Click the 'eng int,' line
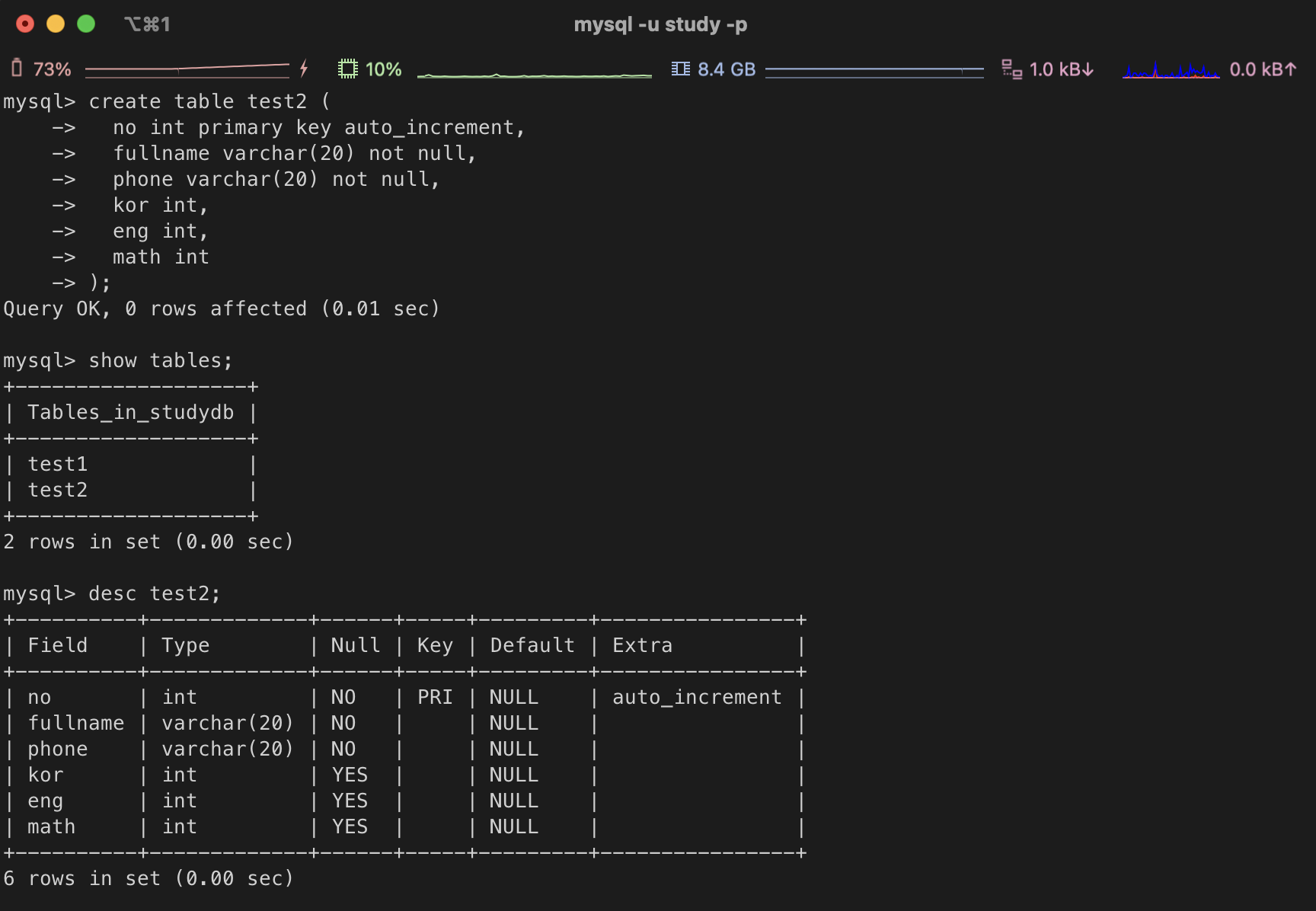This screenshot has height=911, width=1316. click(161, 231)
